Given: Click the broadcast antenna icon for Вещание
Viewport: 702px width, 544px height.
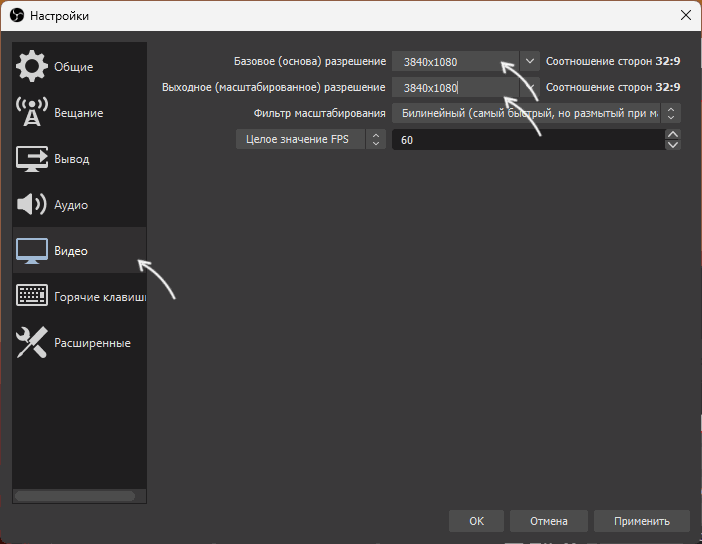Looking at the screenshot, I should [x=32, y=113].
